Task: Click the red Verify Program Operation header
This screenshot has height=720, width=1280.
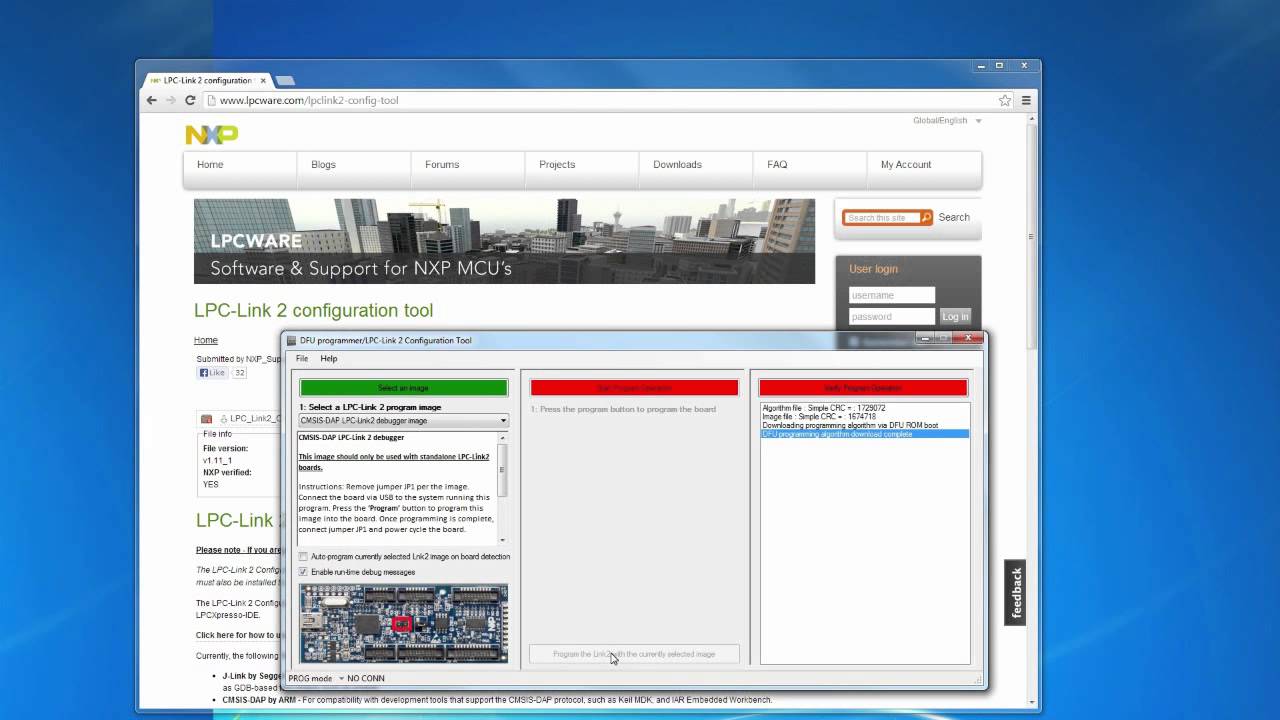Action: (x=863, y=388)
